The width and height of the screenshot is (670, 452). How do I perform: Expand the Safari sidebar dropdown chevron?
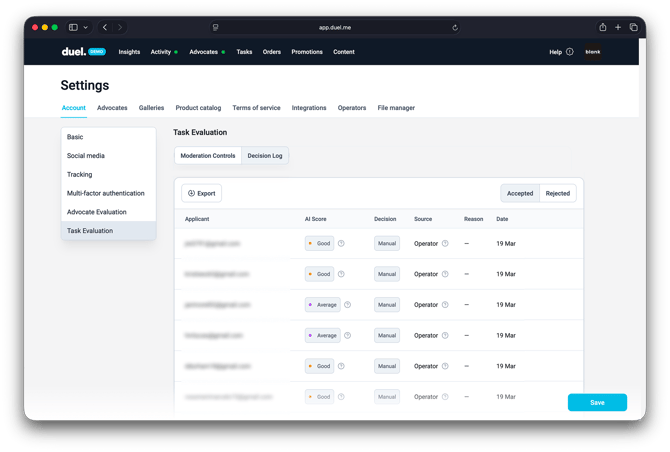[86, 28]
